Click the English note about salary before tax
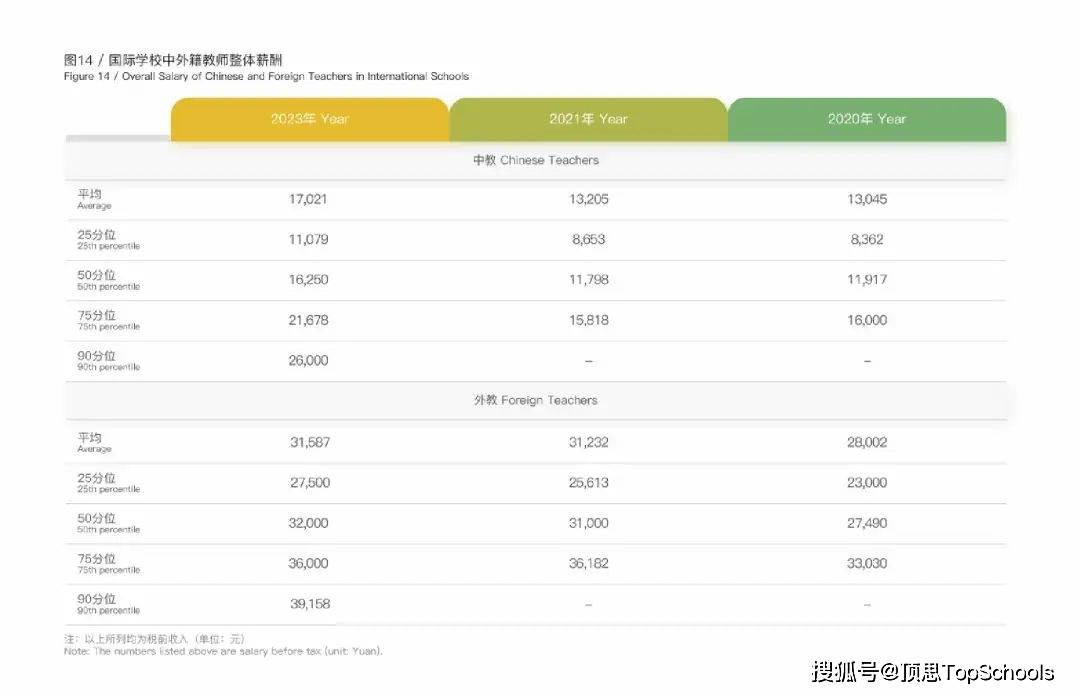Screen dimensions: 1080x695 coord(223,651)
